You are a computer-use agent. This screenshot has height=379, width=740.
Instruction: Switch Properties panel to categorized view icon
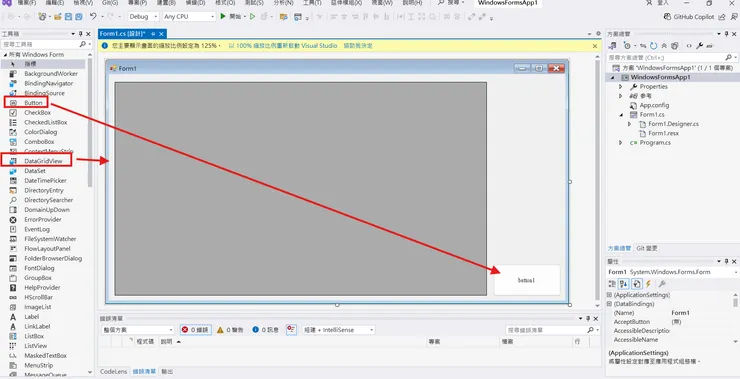(x=612, y=284)
